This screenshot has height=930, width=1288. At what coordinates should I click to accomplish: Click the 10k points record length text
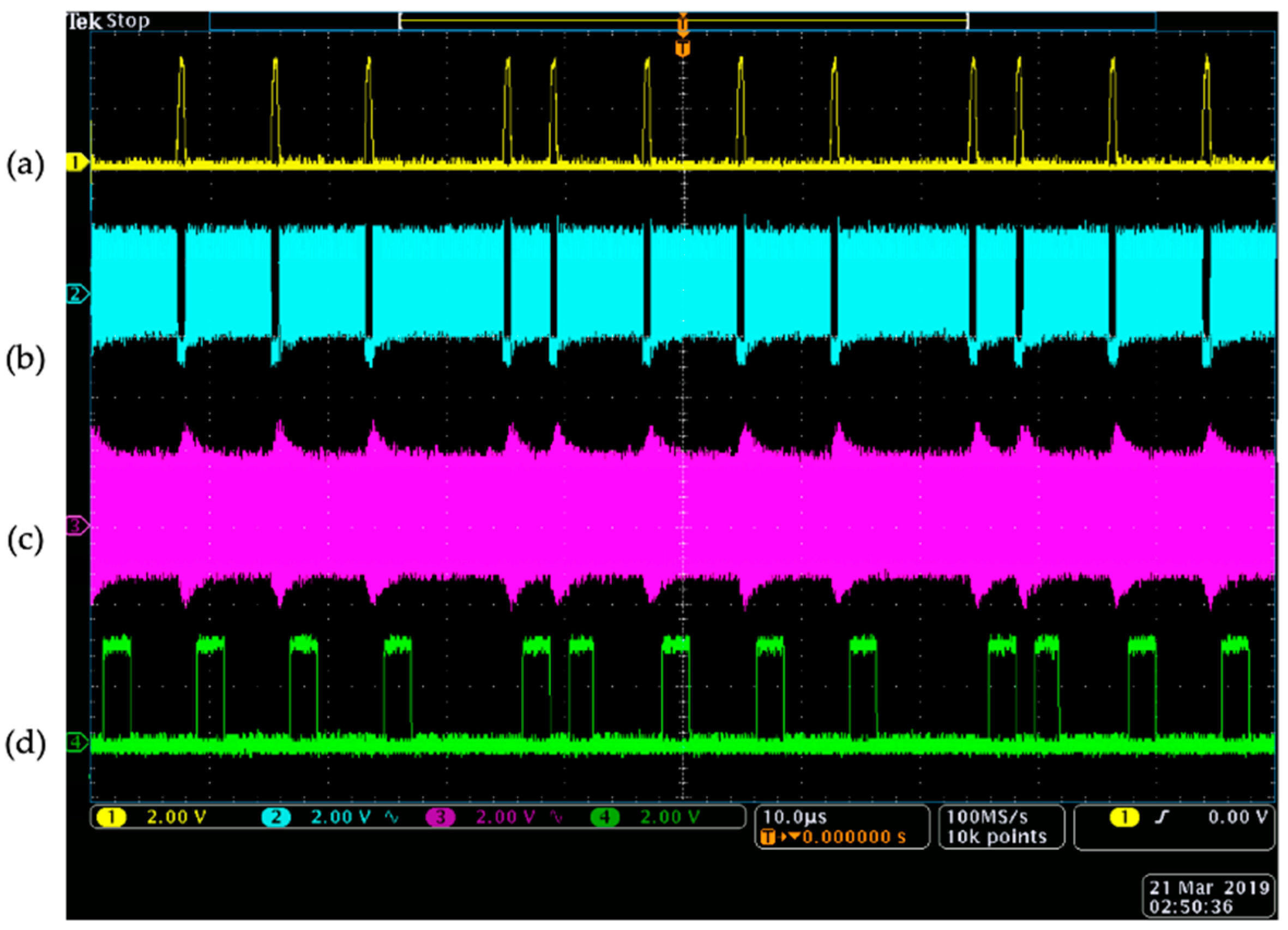[997, 836]
